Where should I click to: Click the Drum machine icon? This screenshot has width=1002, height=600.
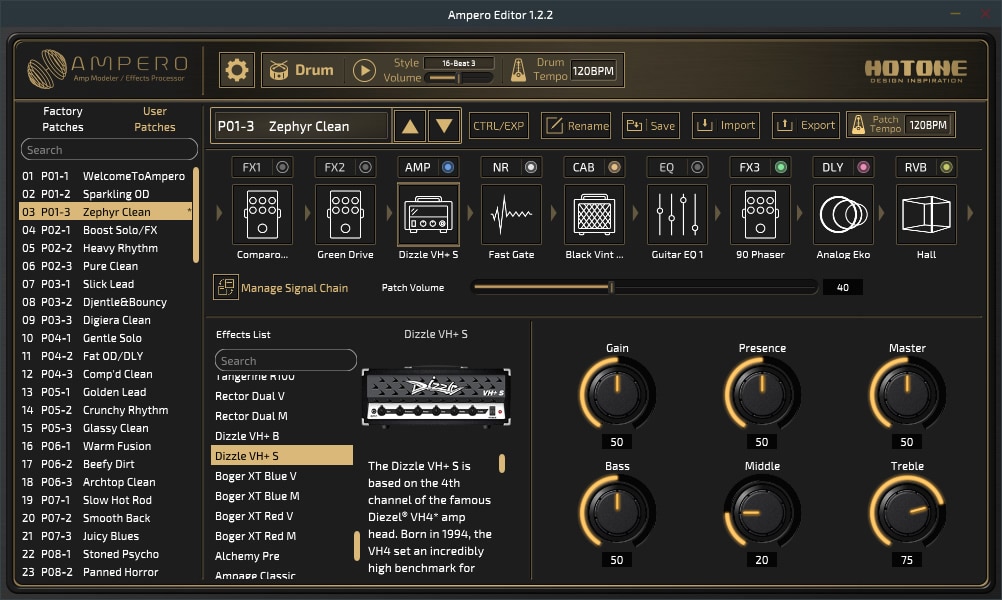click(279, 70)
